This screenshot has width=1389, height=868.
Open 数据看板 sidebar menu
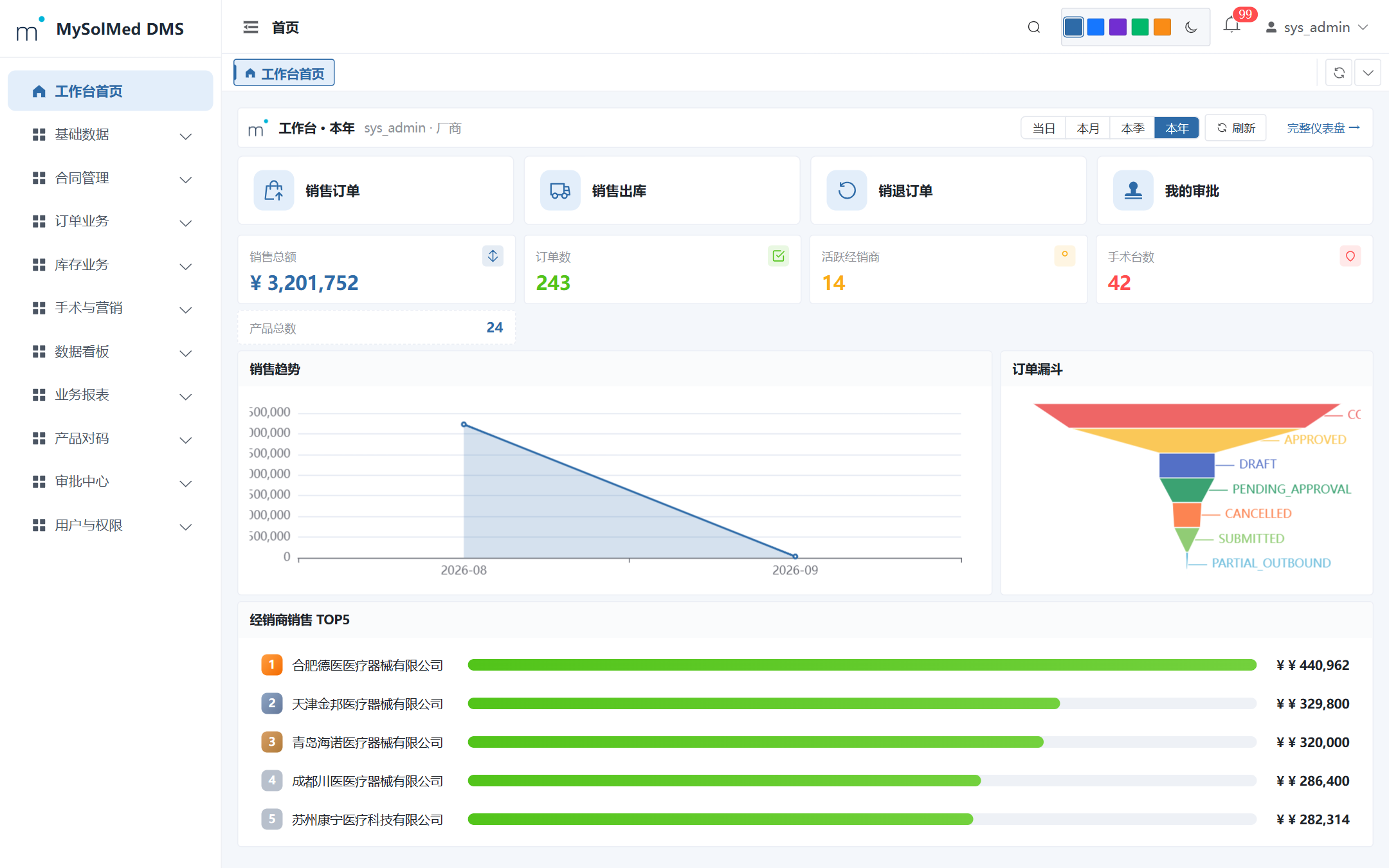(111, 352)
